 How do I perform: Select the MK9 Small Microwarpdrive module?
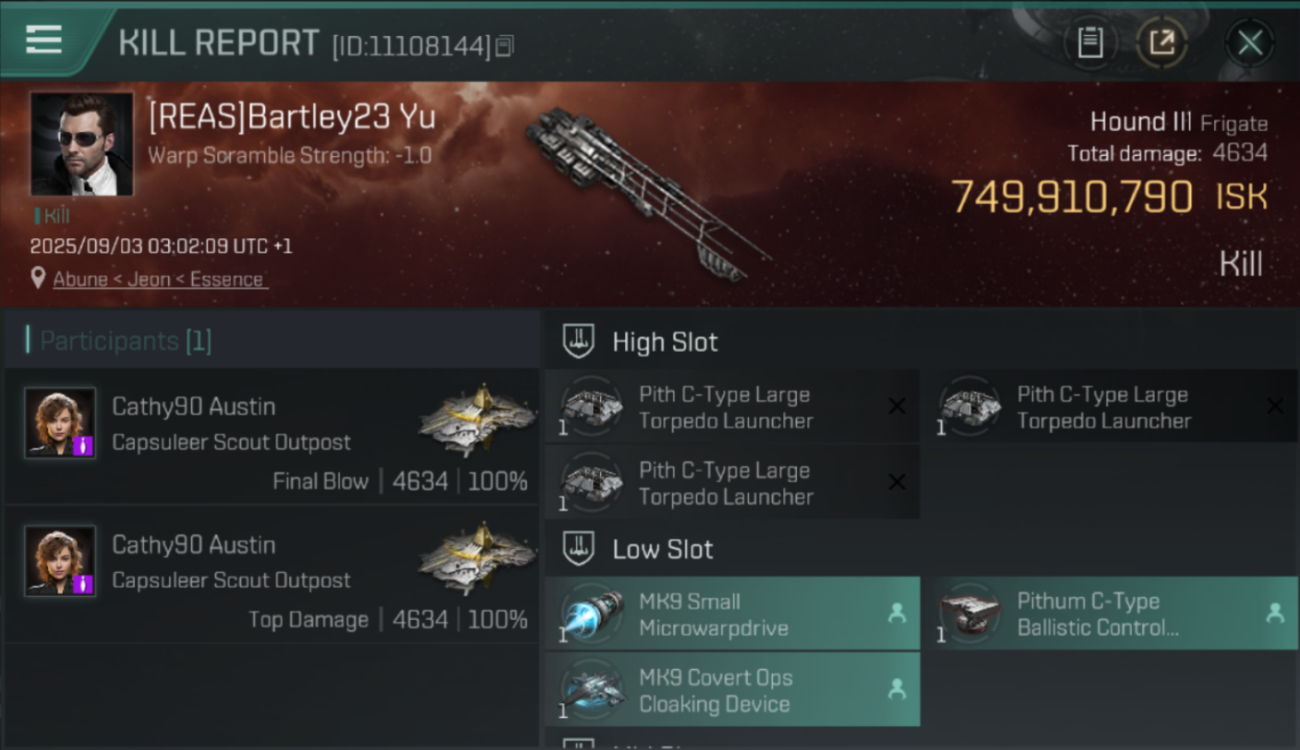point(732,614)
